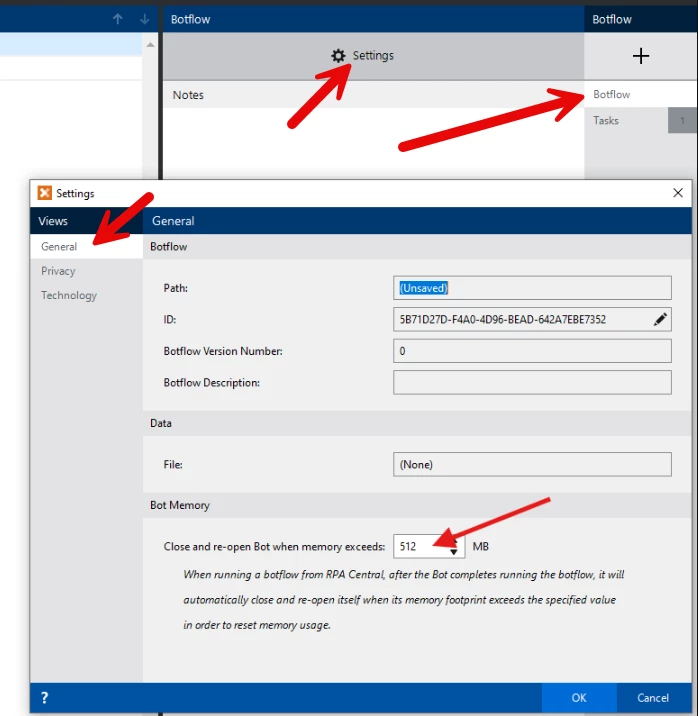Open Tasks in the right panel
The width and height of the screenshot is (698, 716).
click(x=626, y=120)
